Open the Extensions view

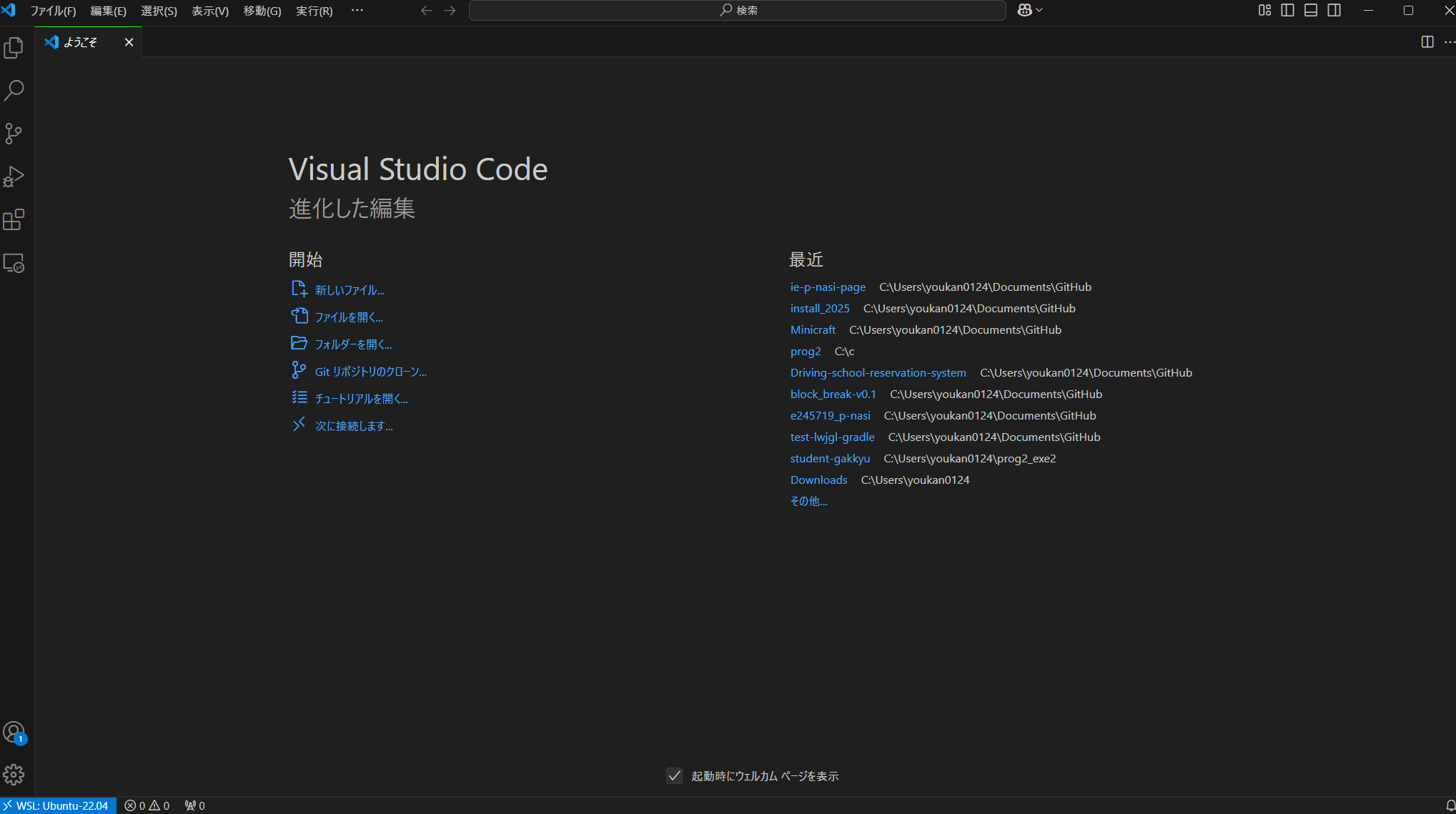tap(14, 219)
